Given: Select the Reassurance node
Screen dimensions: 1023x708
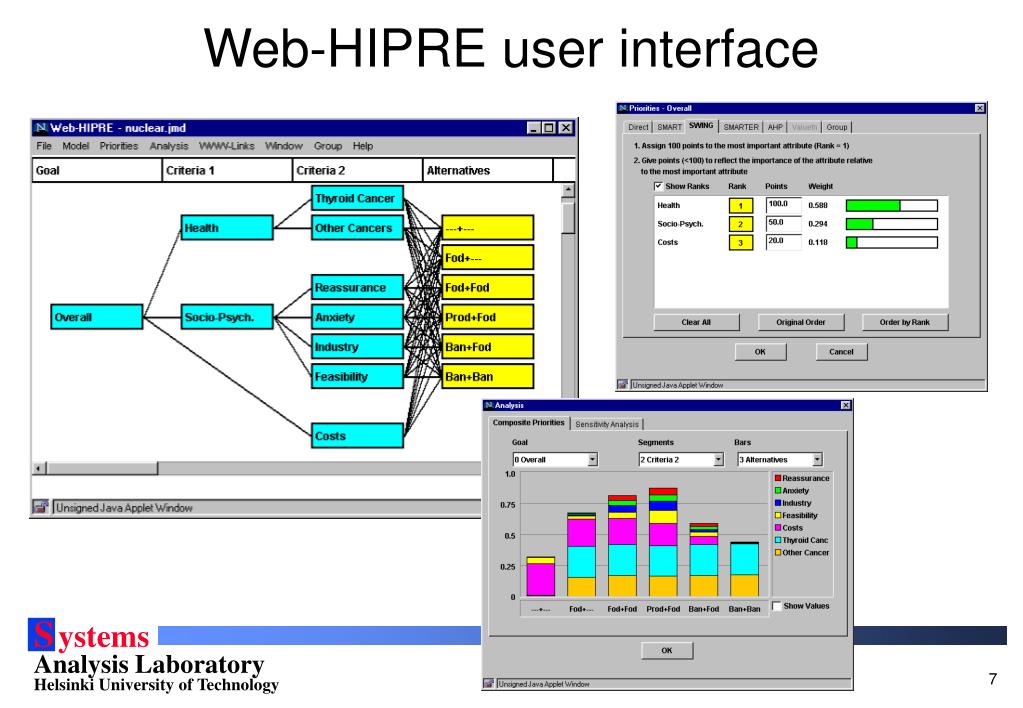Looking at the screenshot, I should 358,287.
